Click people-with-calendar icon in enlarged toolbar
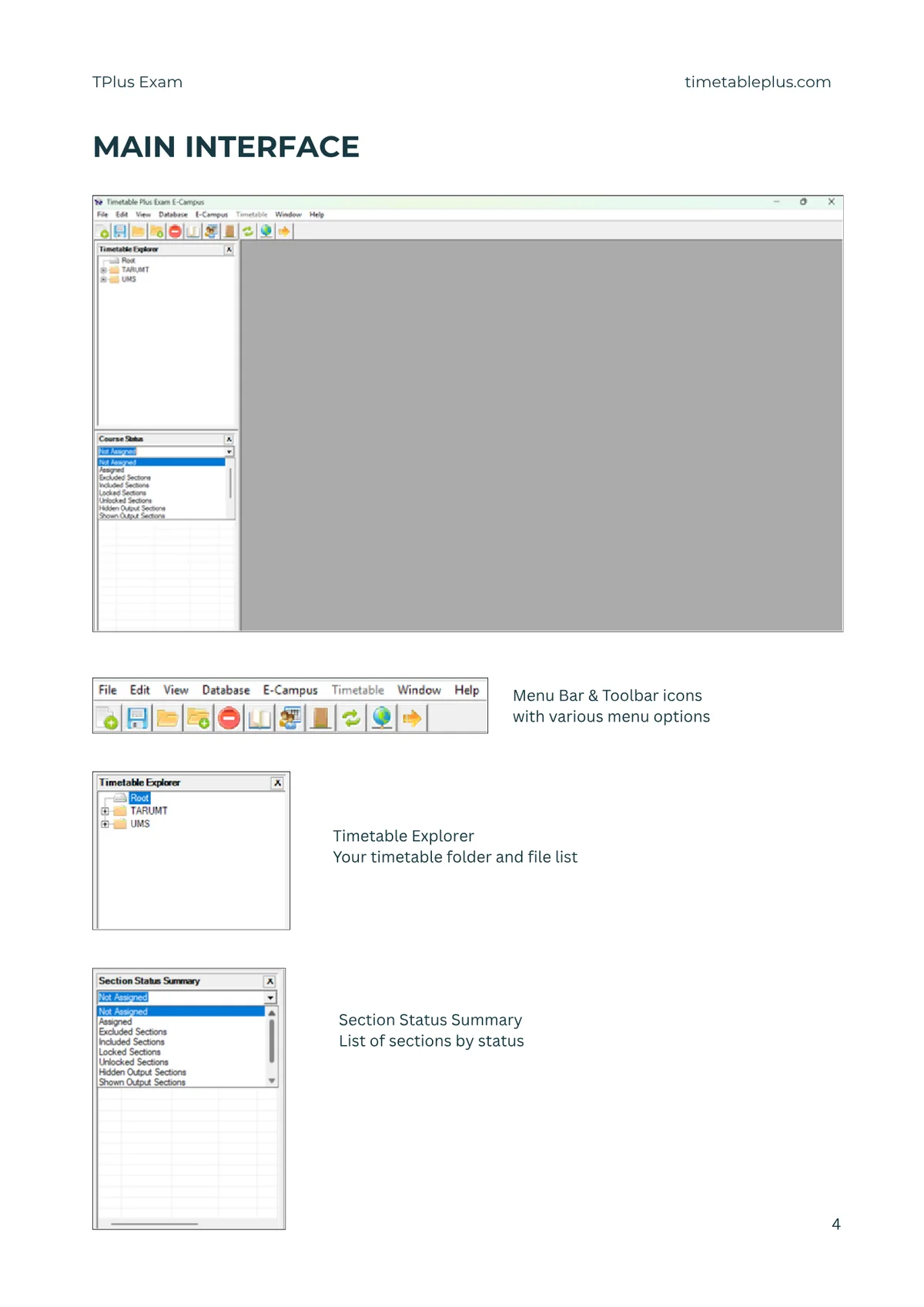924x1307 pixels. pos(290,719)
